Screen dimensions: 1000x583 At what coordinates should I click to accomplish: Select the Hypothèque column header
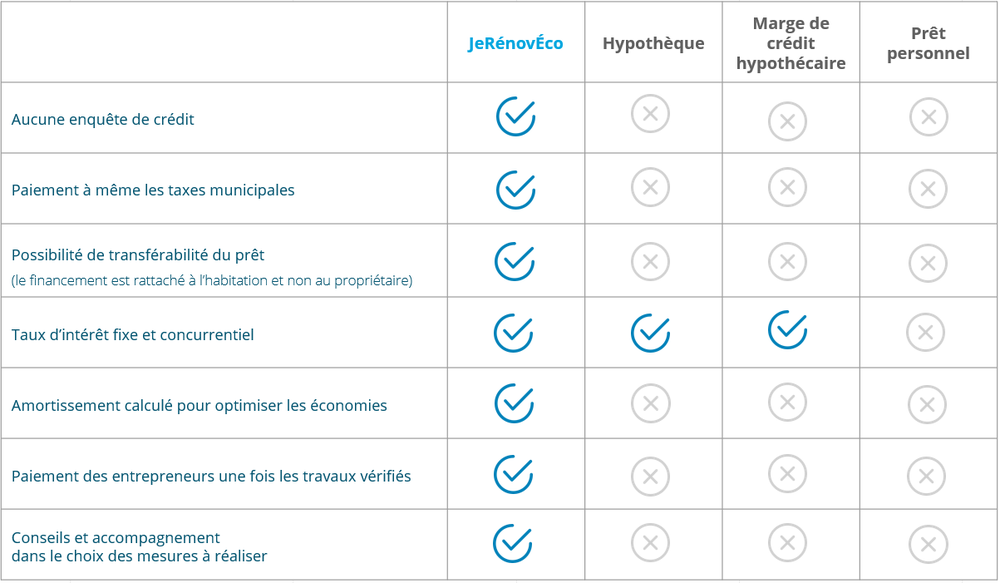(x=653, y=44)
